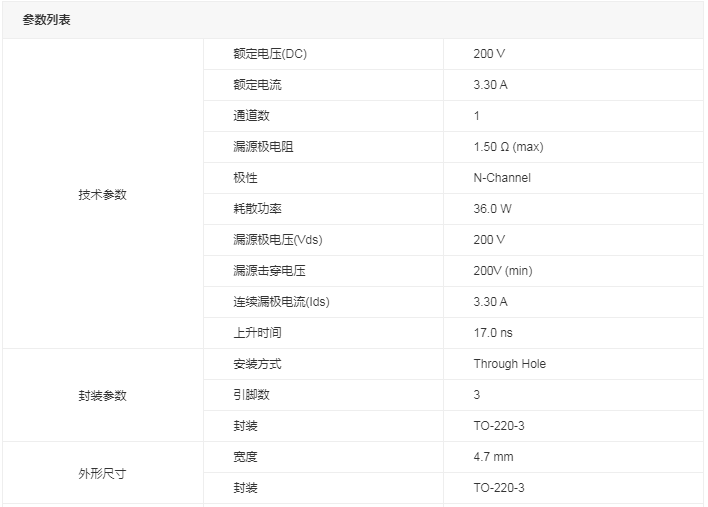
Task: Select the 4.7 mm value
Action: click(x=494, y=457)
